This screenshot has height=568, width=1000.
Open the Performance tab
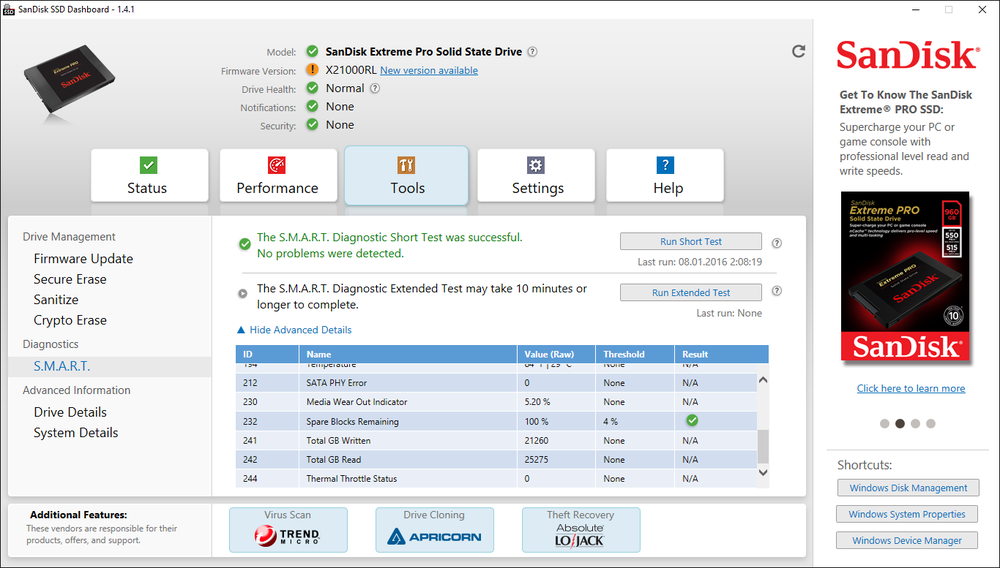[x=278, y=175]
